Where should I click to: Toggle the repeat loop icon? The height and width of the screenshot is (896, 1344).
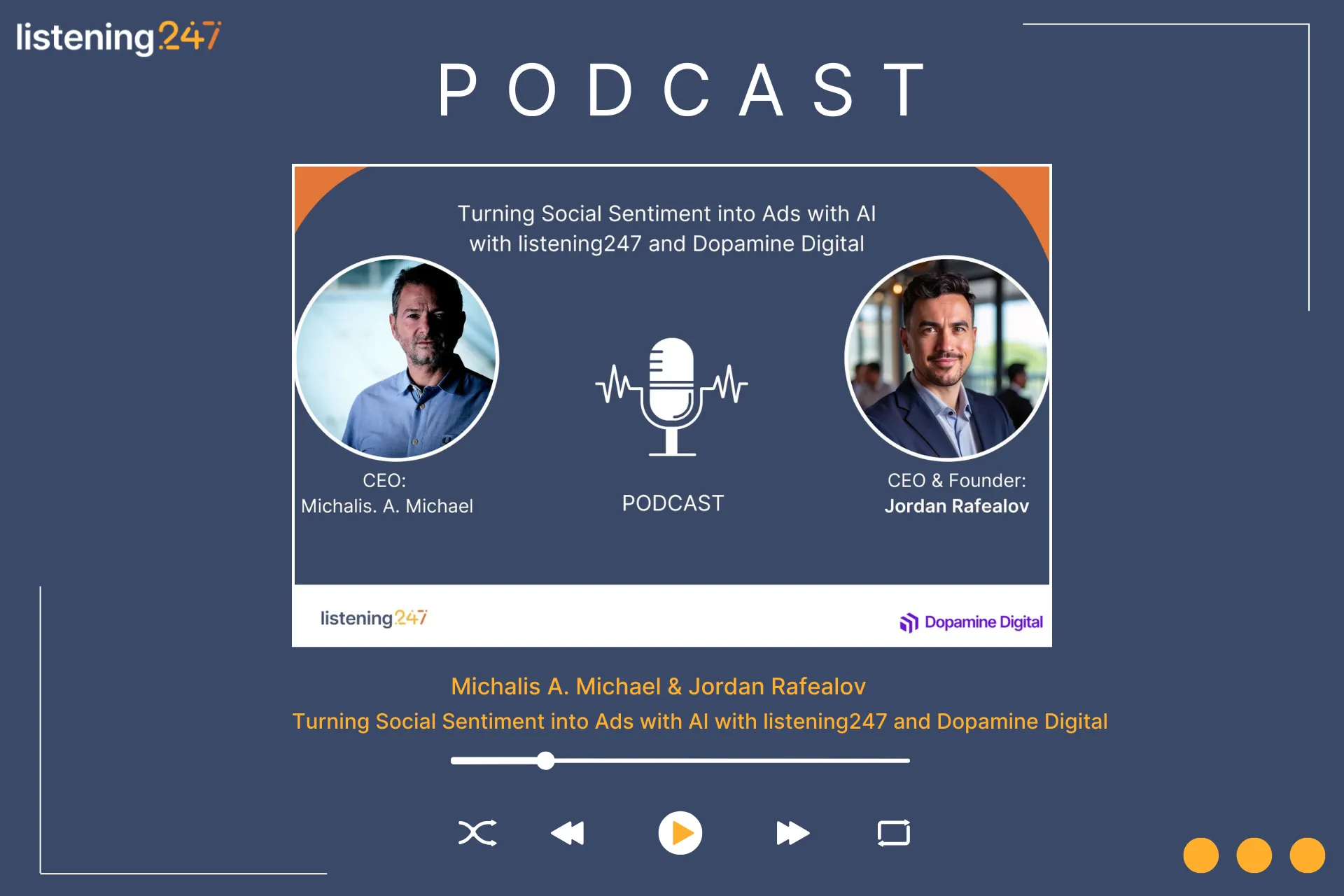point(894,833)
